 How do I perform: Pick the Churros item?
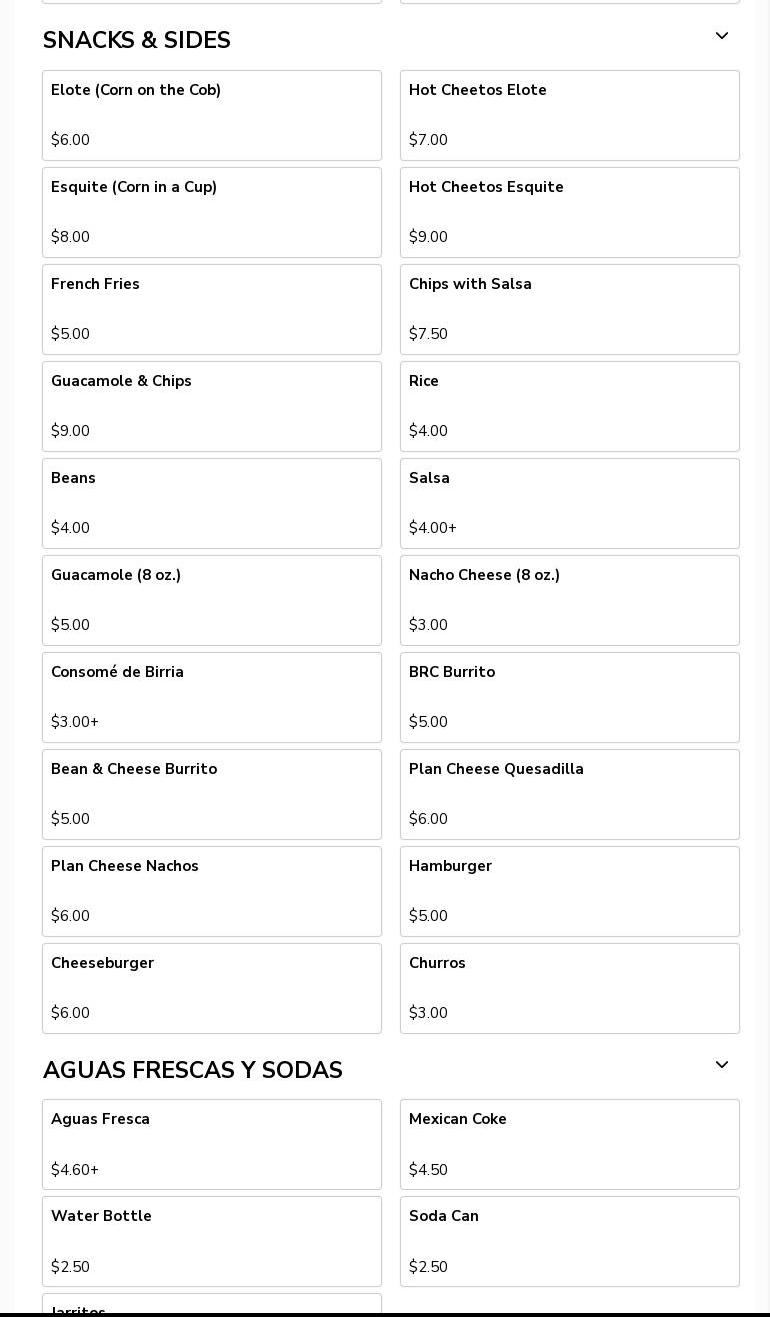[x=570, y=988]
